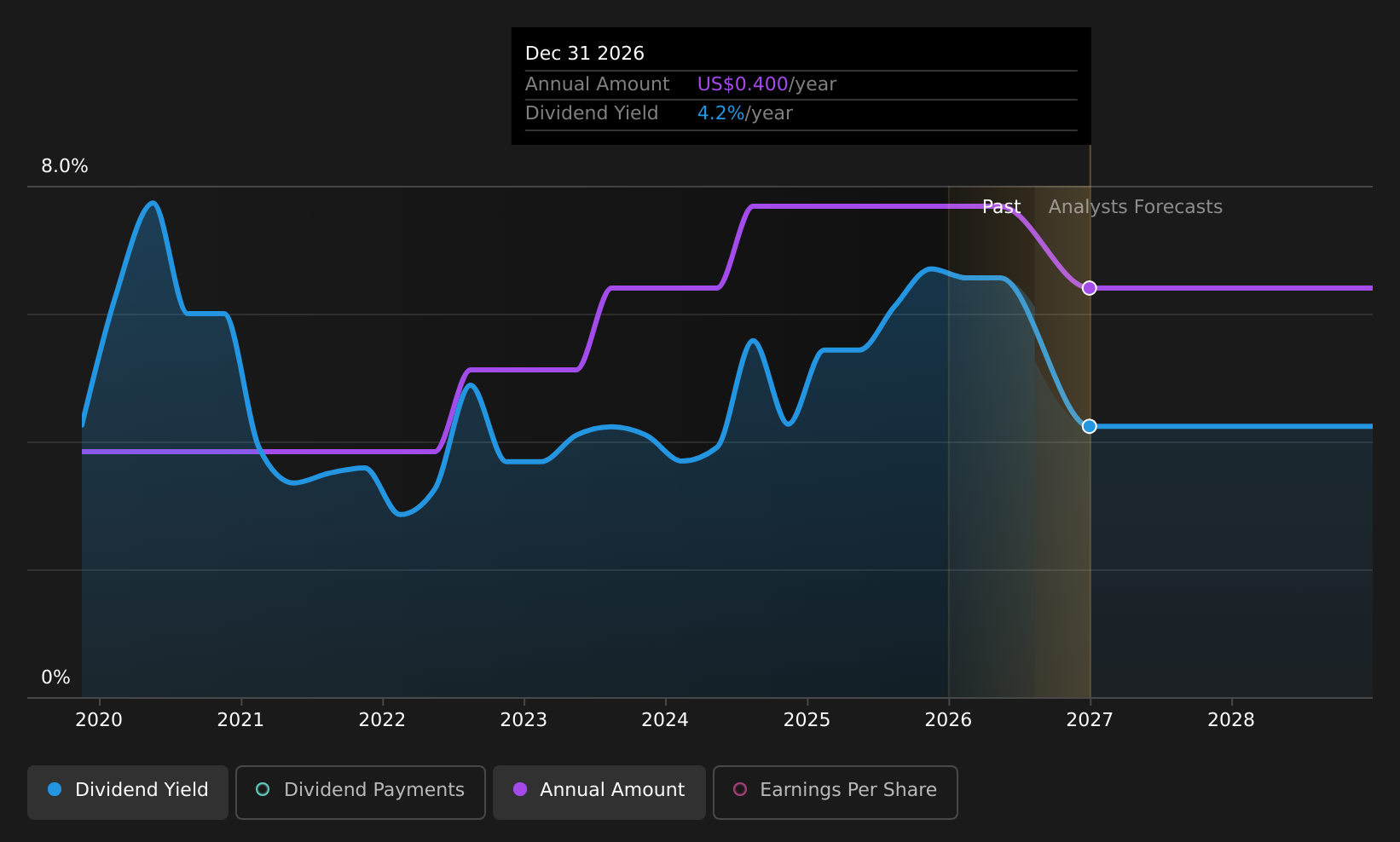Click the 2022 x-axis label
1400x842 pixels.
click(382, 720)
